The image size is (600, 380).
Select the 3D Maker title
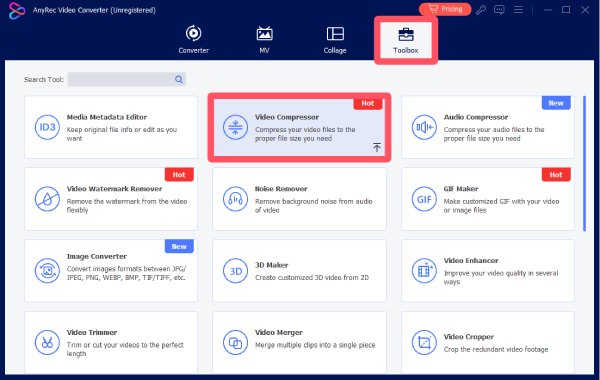click(272, 265)
